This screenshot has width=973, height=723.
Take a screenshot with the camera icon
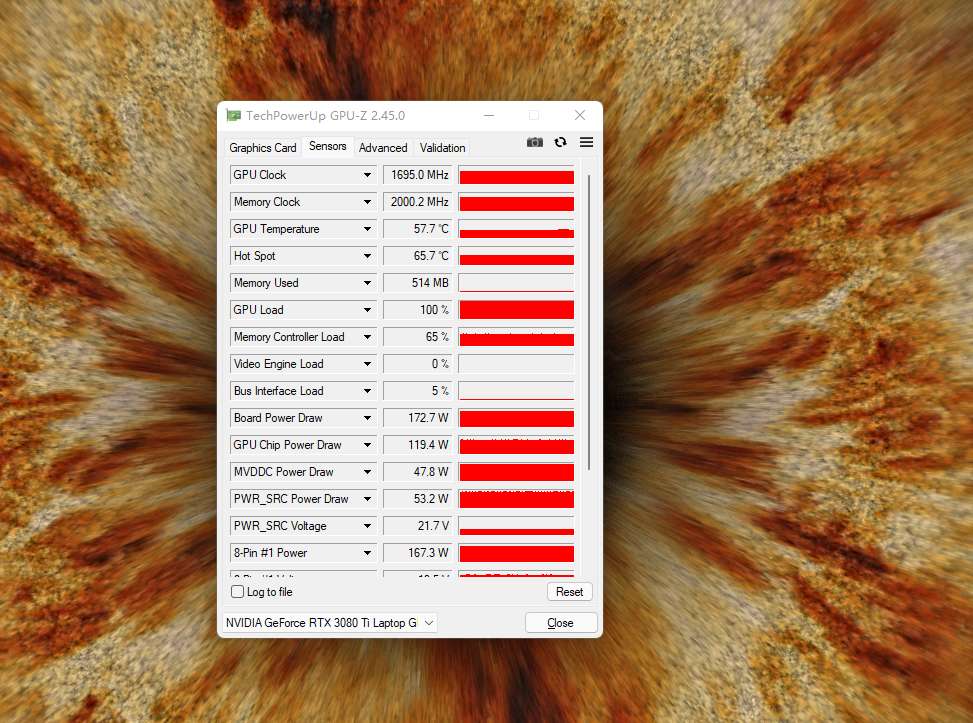(535, 143)
